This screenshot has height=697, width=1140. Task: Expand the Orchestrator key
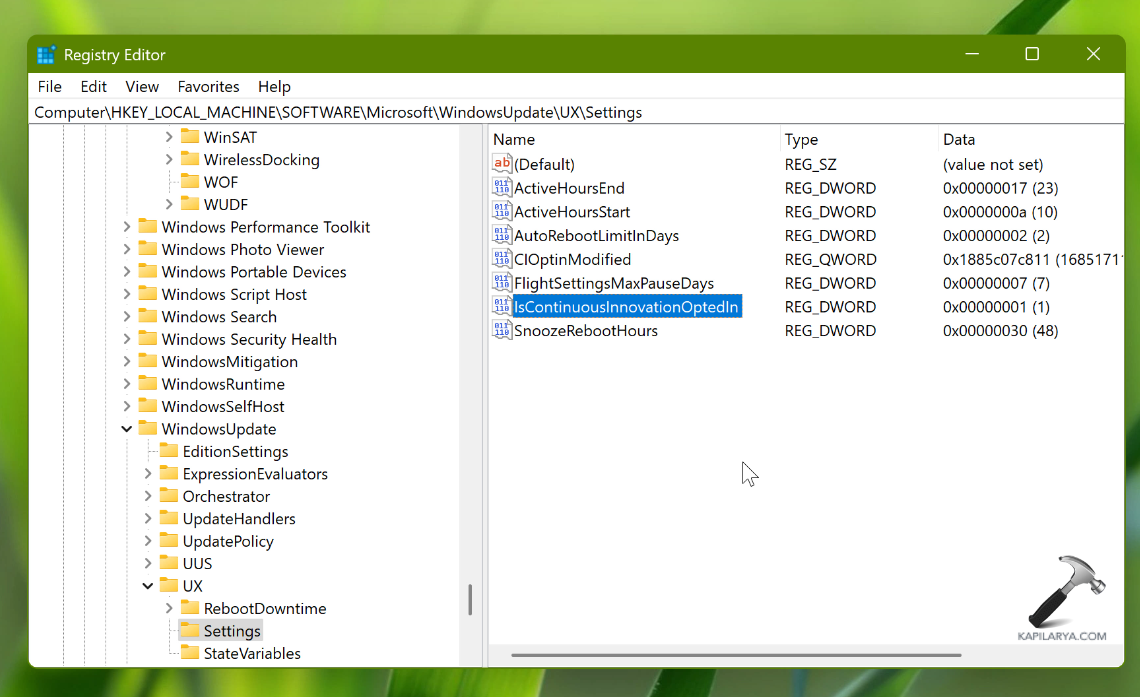coord(146,495)
